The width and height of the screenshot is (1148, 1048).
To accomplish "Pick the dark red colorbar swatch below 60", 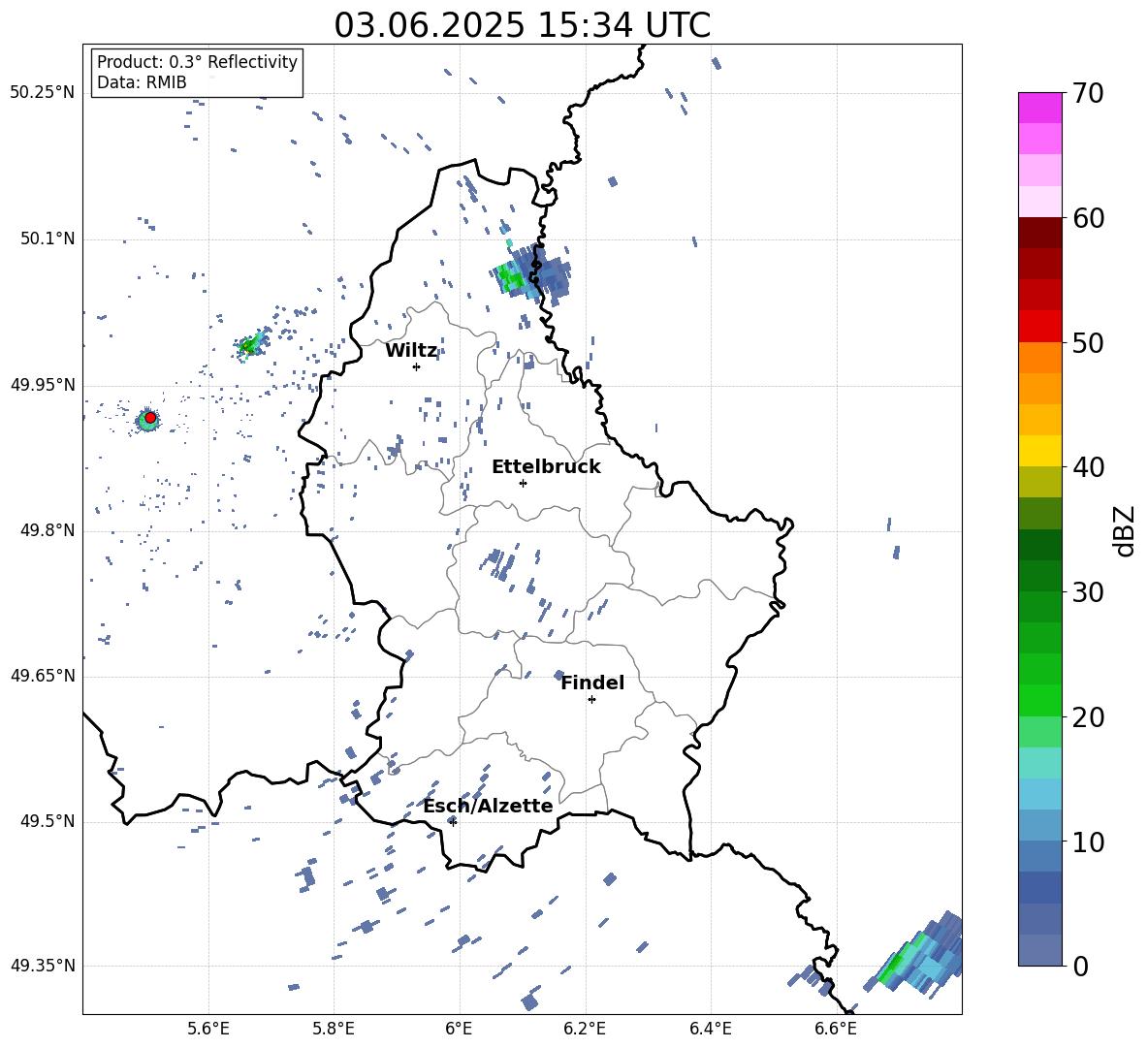I will [x=1039, y=233].
